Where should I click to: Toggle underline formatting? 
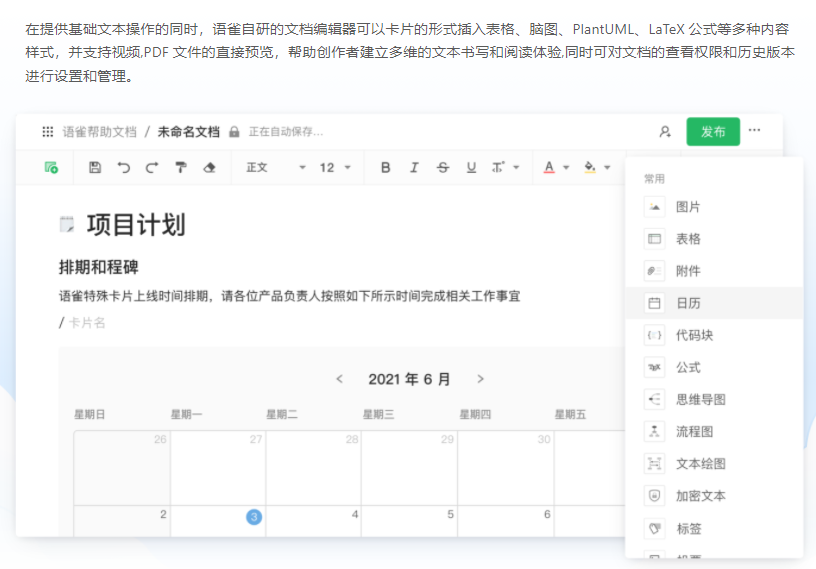[471, 168]
